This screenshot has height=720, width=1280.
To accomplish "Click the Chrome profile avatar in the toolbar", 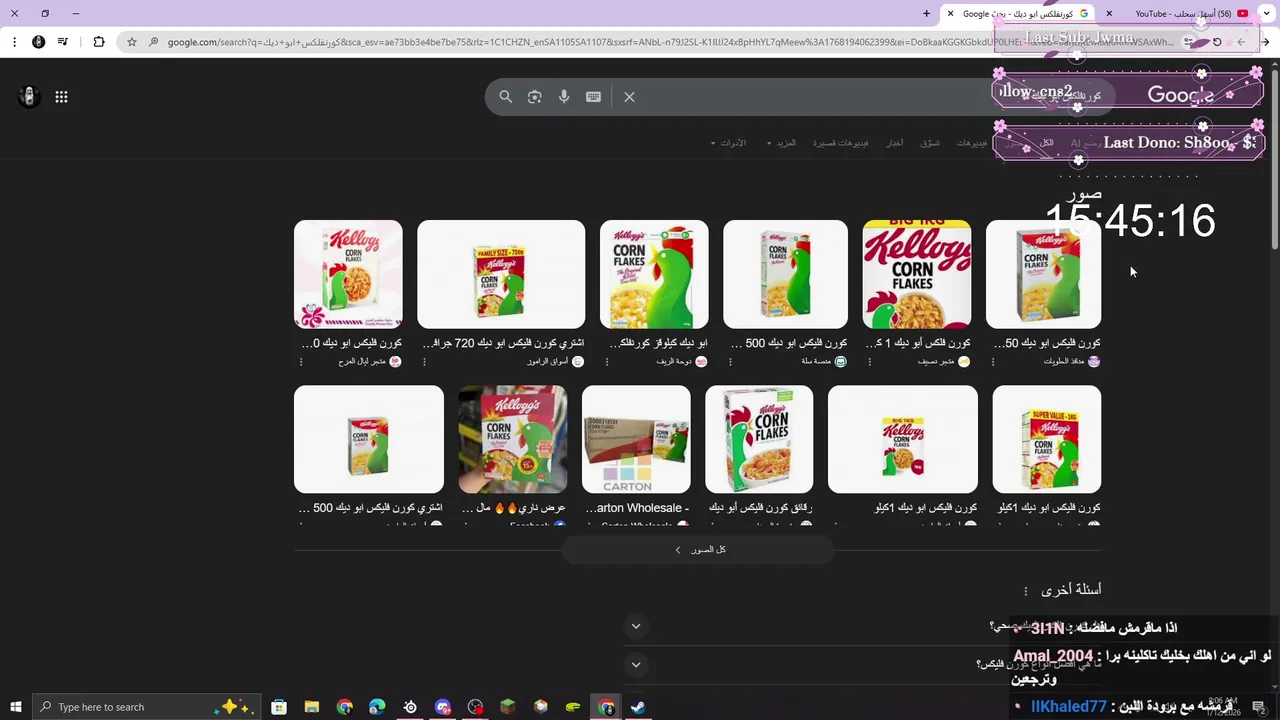I will (38, 42).
